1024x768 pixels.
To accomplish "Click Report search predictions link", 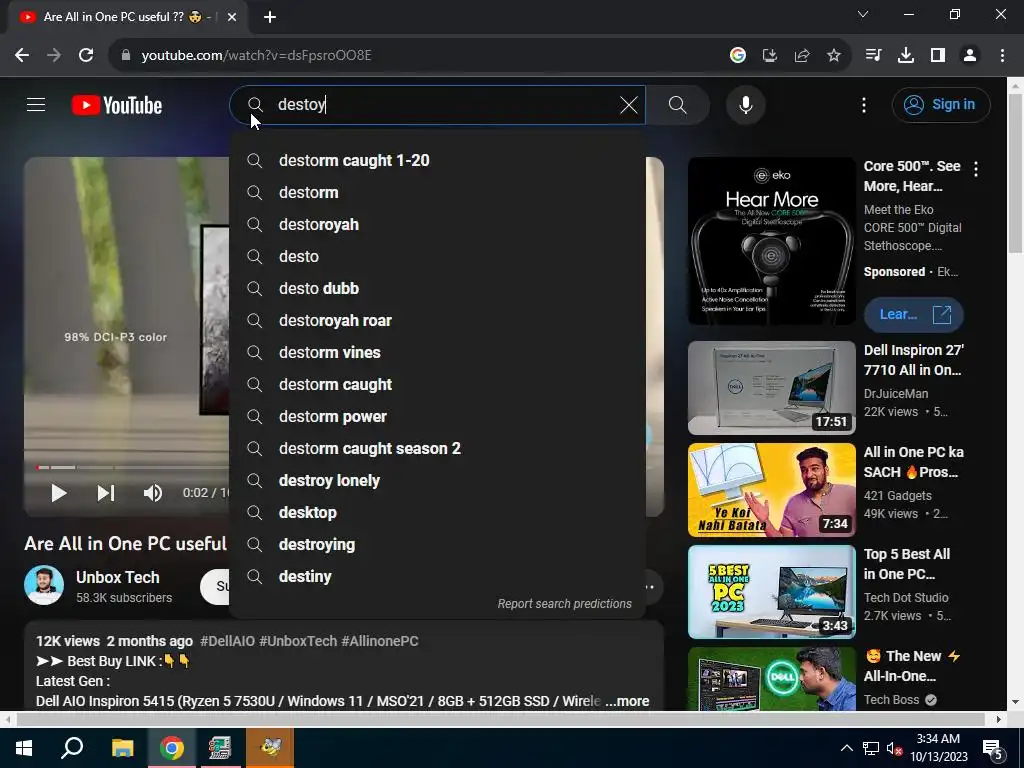I will point(564,603).
